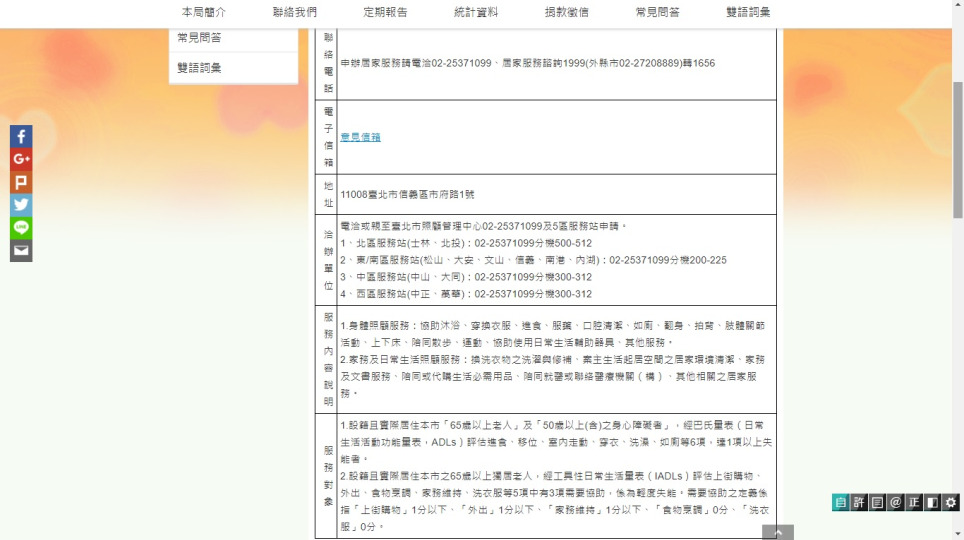The width and height of the screenshot is (964, 540).
Task: Click back-to-top chevron arrow button
Action: click(x=778, y=533)
